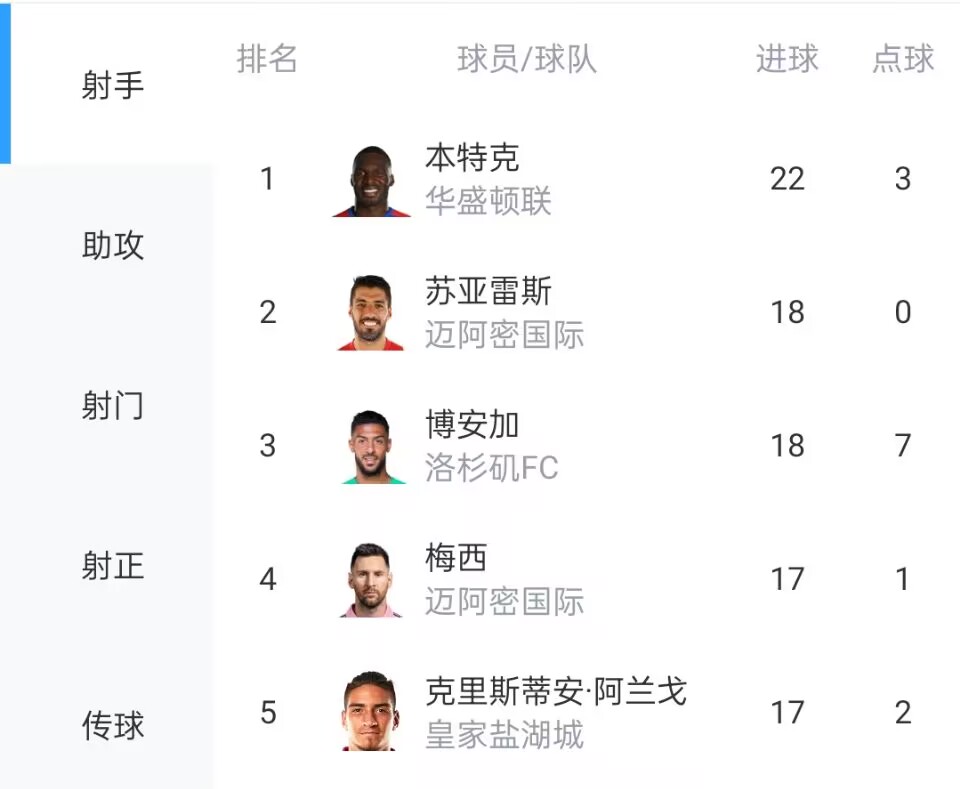Open the 传球 tab
960x789 pixels.
tap(113, 725)
